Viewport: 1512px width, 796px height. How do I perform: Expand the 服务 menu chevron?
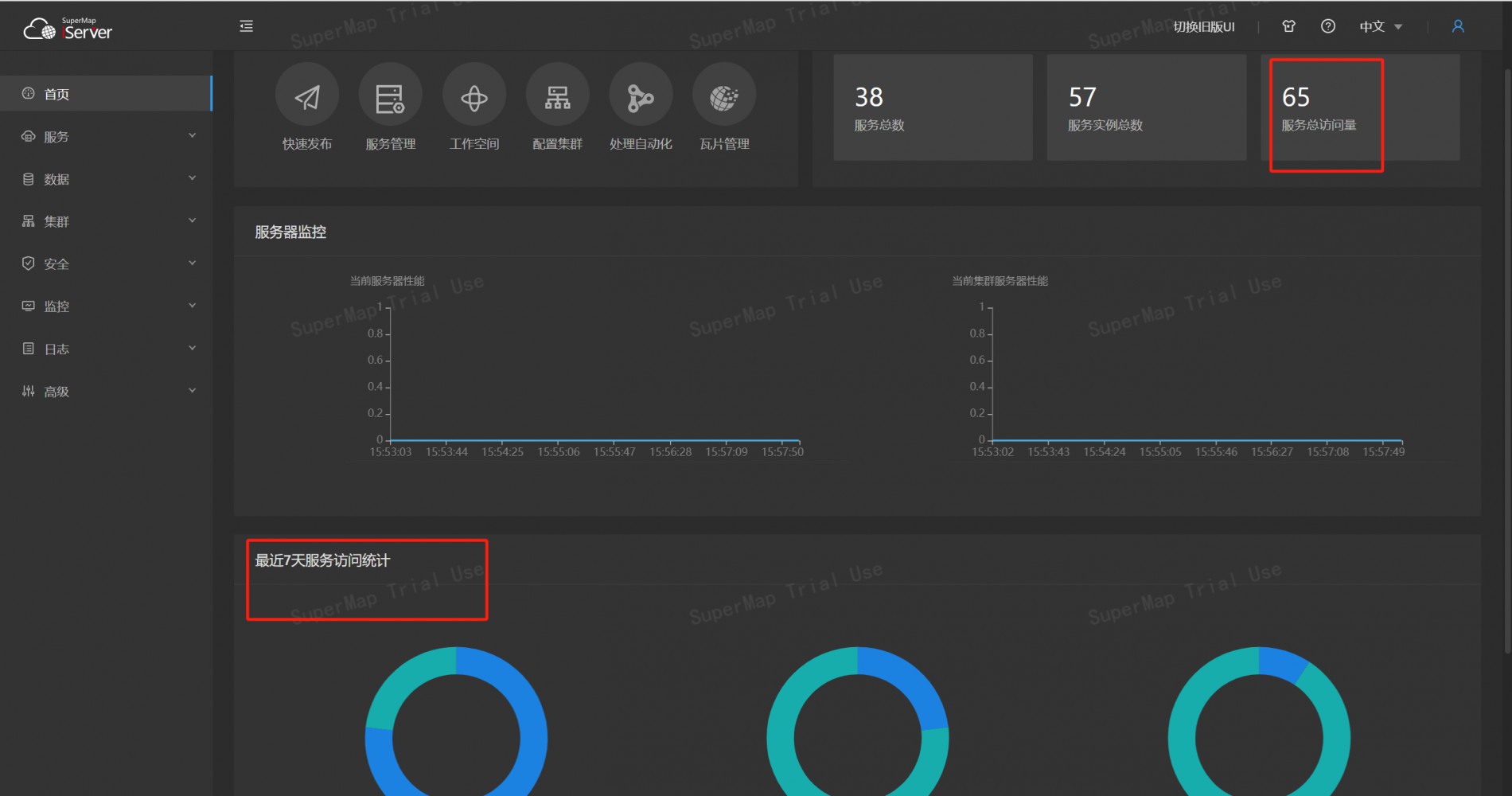192,135
